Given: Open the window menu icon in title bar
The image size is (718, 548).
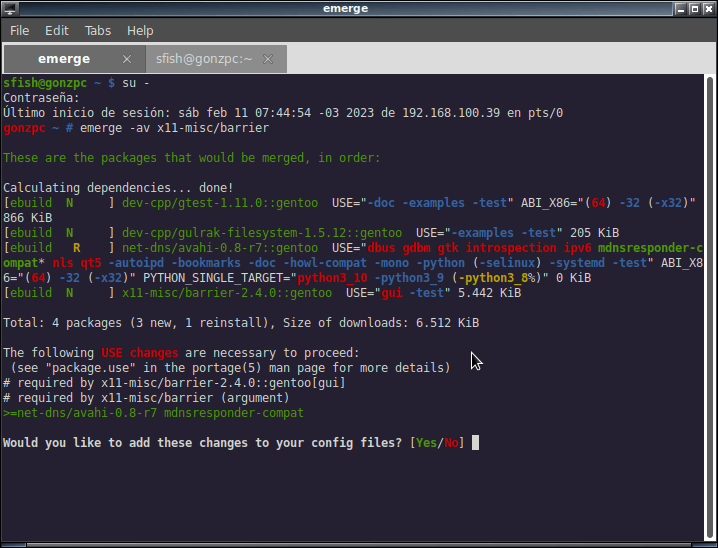Looking at the screenshot, I should click(10, 9).
